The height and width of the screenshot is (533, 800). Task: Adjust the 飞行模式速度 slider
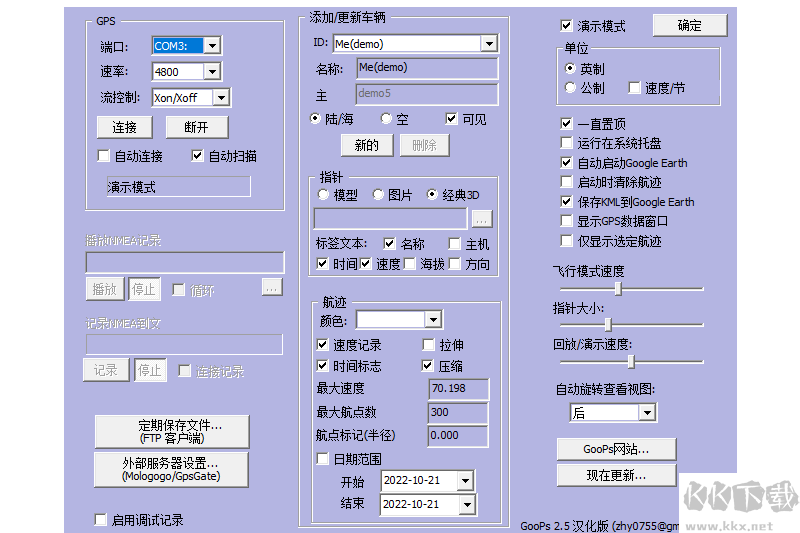618,288
